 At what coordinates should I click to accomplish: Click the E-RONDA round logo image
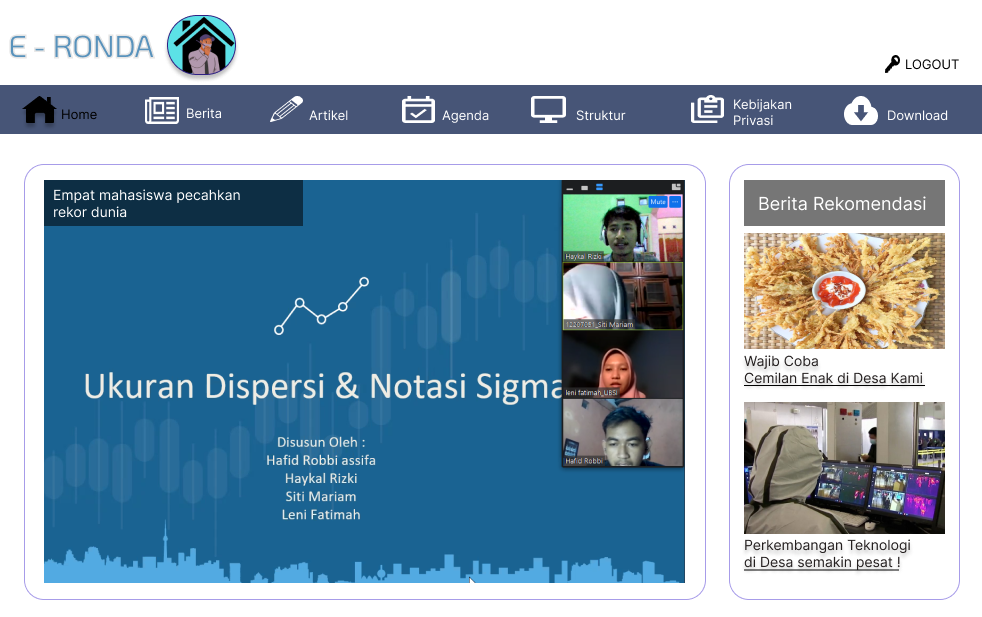(x=201, y=46)
